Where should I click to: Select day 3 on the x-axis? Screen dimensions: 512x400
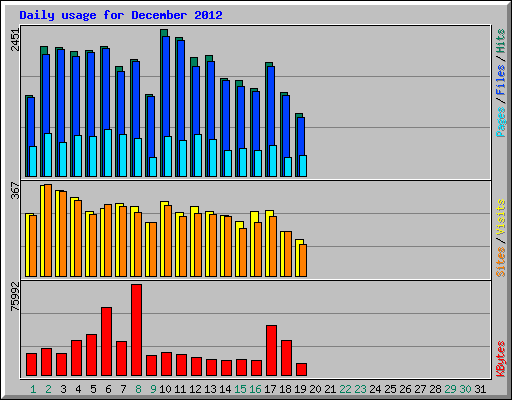click(x=63, y=389)
